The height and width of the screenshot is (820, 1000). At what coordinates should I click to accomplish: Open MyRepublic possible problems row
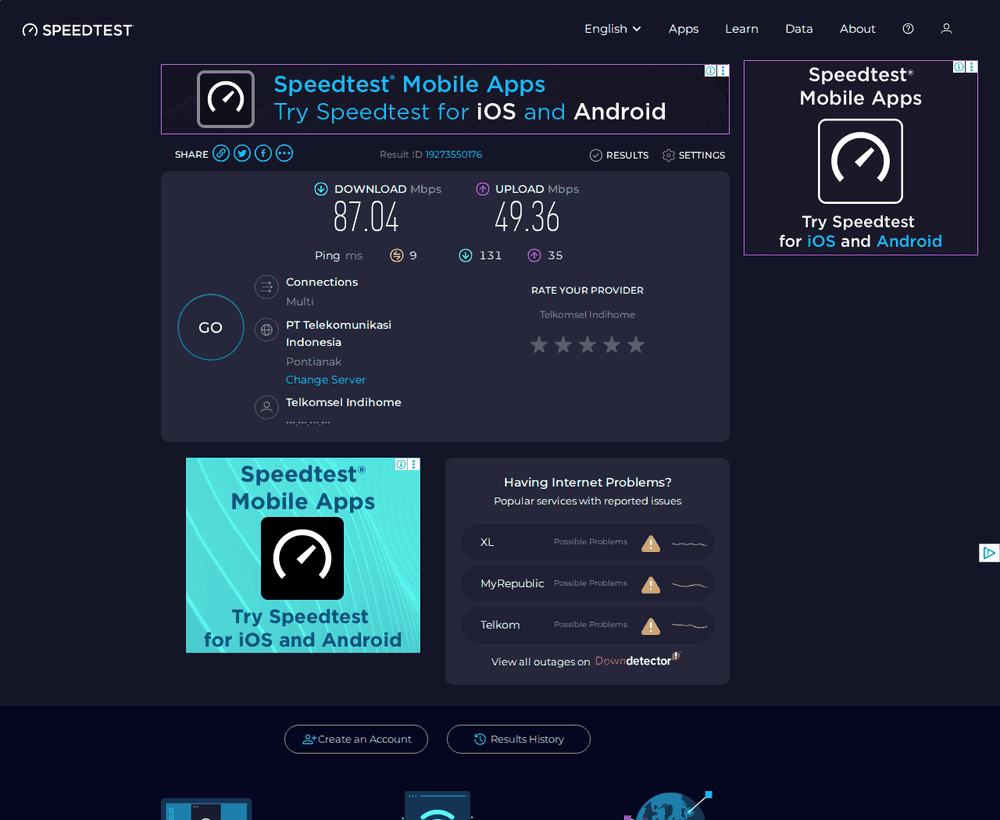(x=587, y=584)
